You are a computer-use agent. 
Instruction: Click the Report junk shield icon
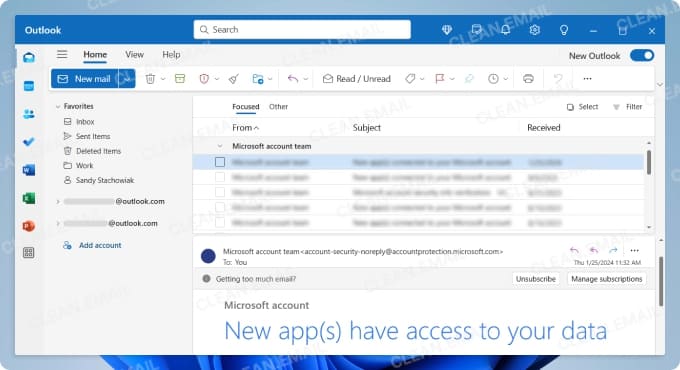(204, 79)
